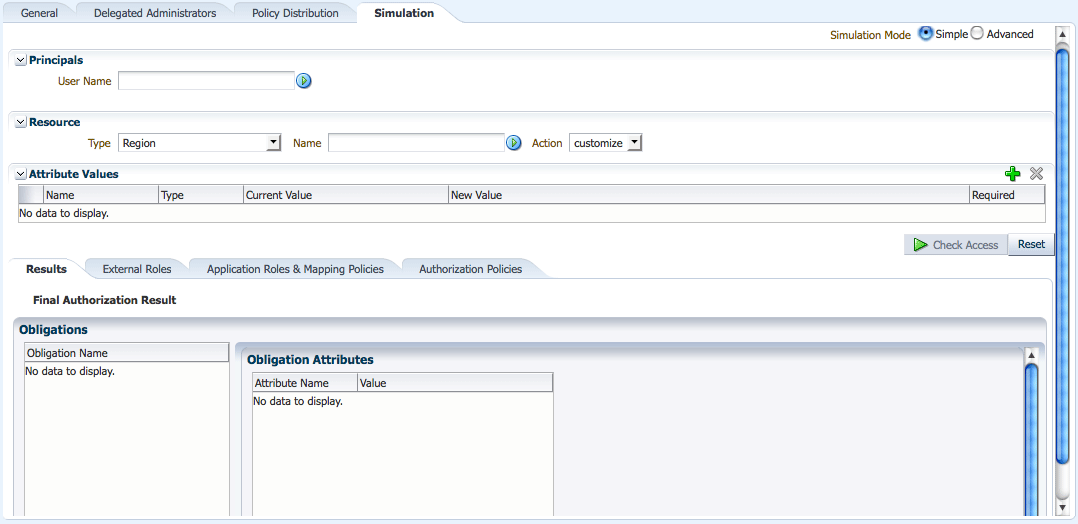Screen dimensions: 1078x524
Task: Open the Delegated Administrators tab
Action: pyautogui.click(x=155, y=13)
